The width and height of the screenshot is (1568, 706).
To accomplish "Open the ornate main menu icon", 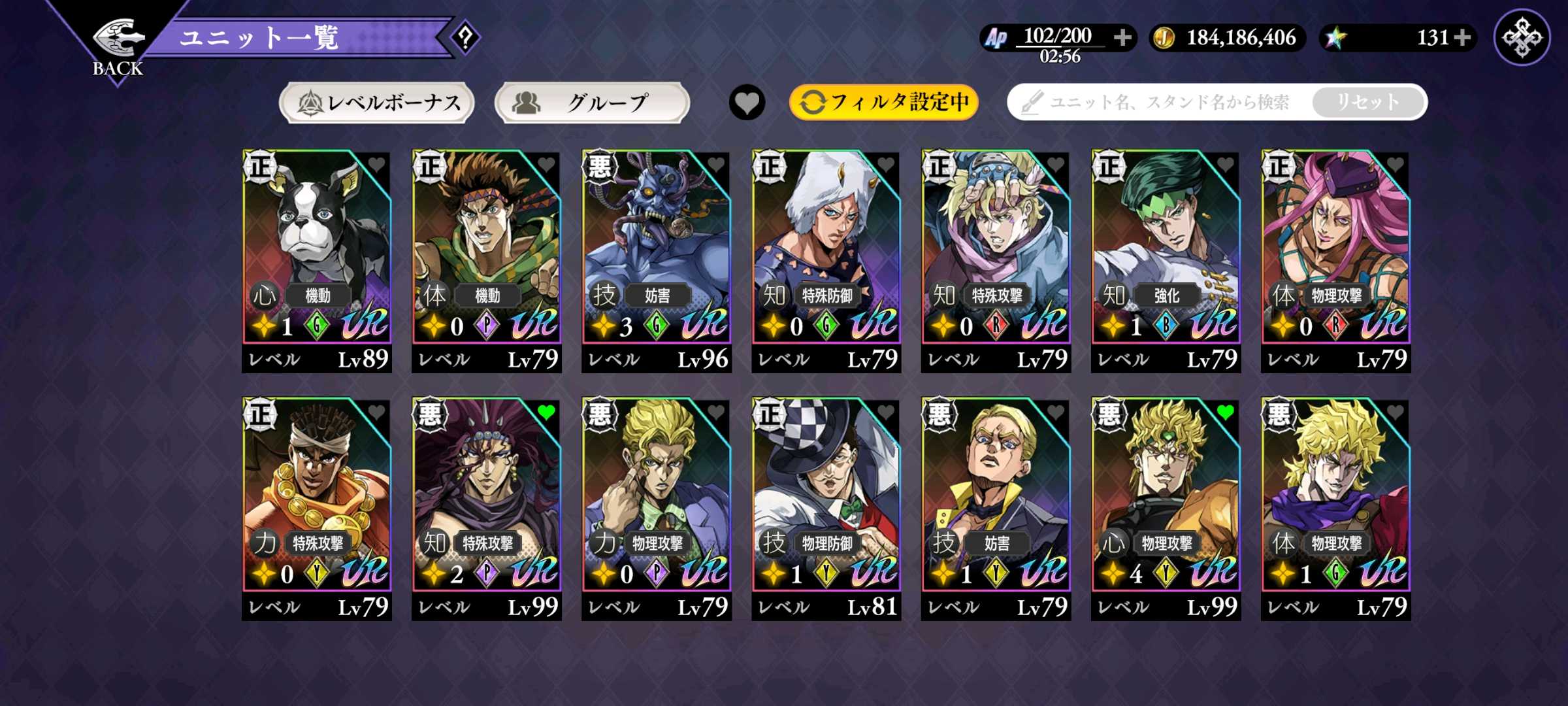I will pos(1522,37).
